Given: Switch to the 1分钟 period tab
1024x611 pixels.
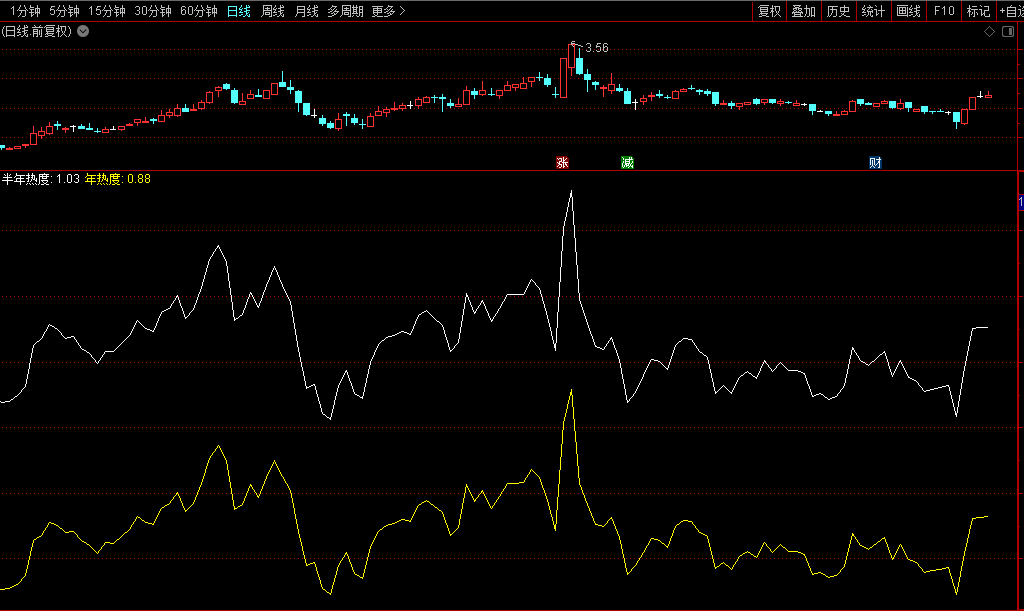Looking at the screenshot, I should coord(23,11).
